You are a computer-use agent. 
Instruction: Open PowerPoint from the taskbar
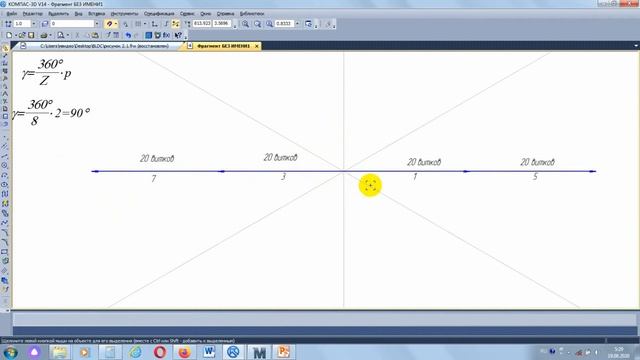click(x=283, y=352)
